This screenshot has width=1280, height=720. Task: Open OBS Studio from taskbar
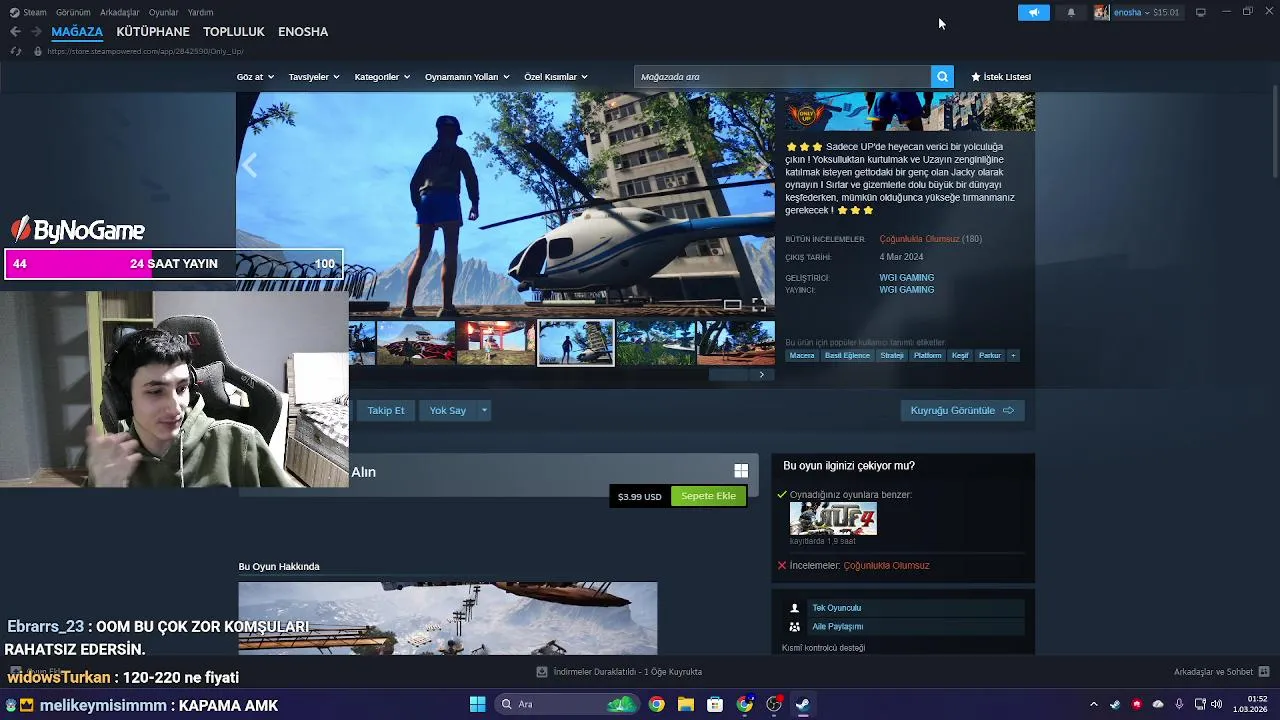point(774,704)
